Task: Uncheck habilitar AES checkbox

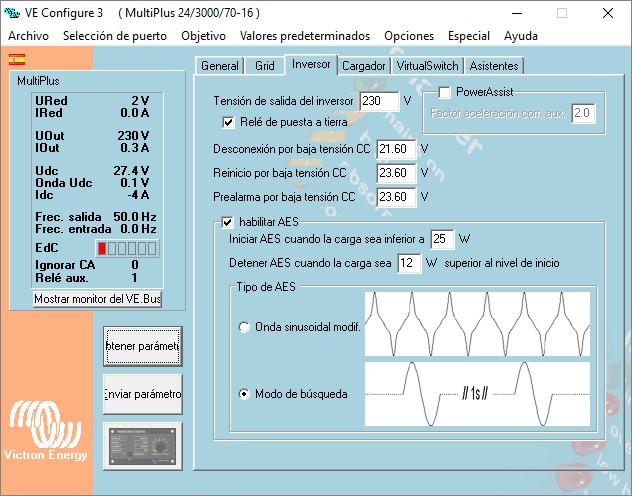Action: pos(227,222)
